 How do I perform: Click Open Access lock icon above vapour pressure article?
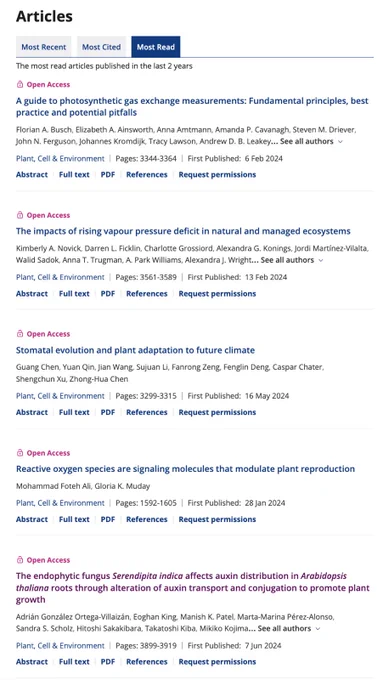[20, 215]
